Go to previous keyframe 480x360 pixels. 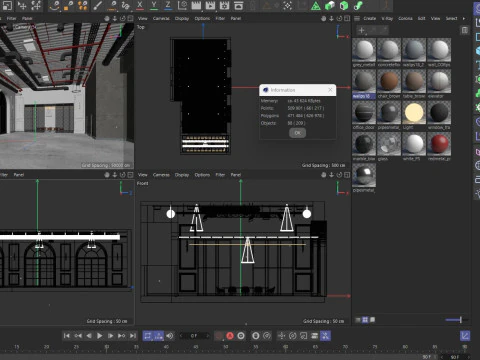tap(78, 336)
